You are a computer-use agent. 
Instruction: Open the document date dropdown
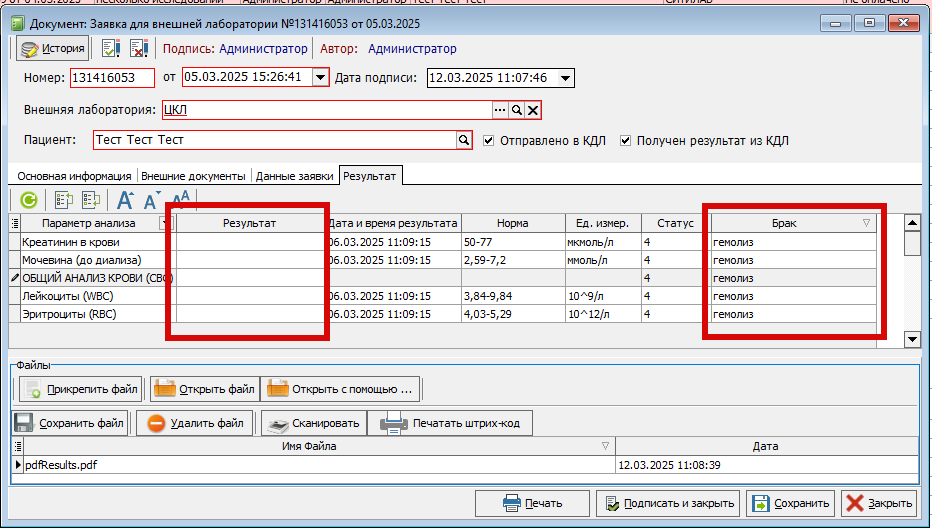(320, 78)
